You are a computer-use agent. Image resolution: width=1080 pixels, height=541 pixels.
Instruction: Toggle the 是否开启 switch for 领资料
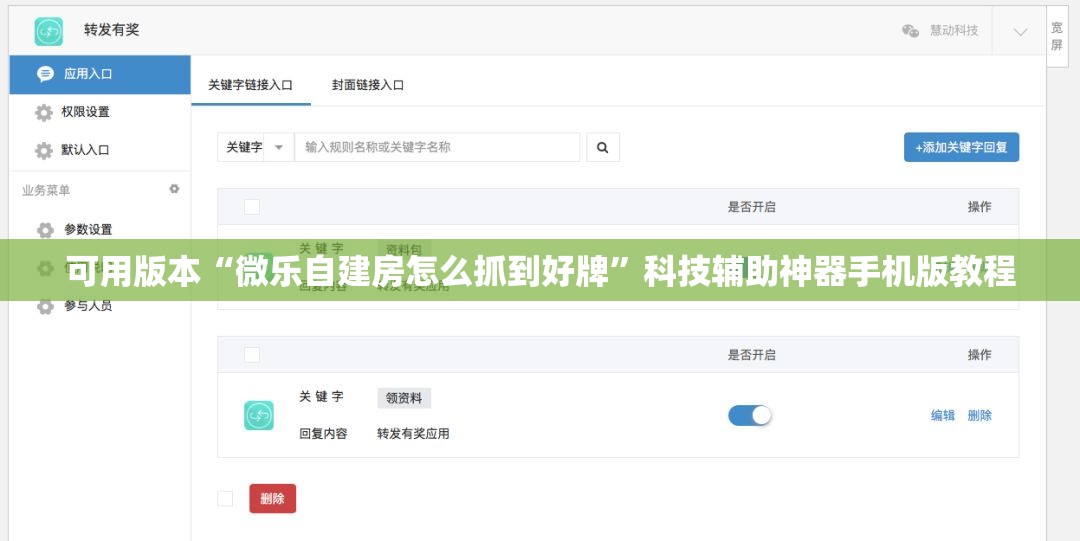click(x=750, y=416)
